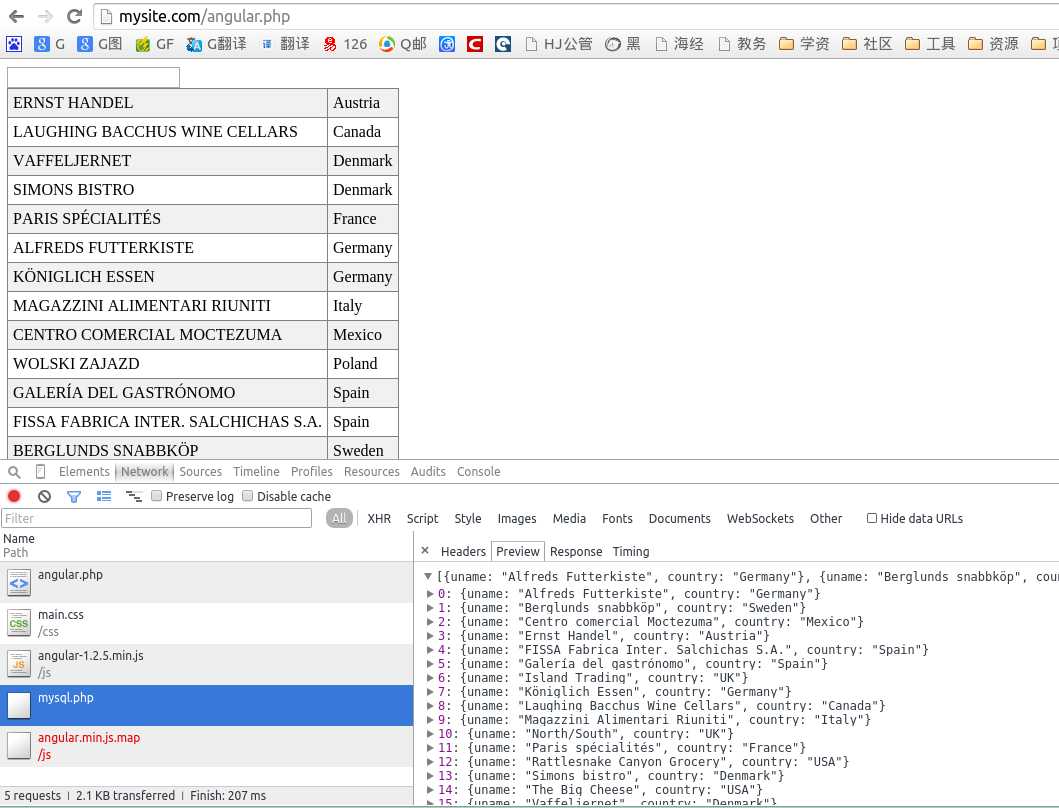The width and height of the screenshot is (1059, 808).
Task: Open the 学资 bookmark folder
Action: (x=804, y=45)
